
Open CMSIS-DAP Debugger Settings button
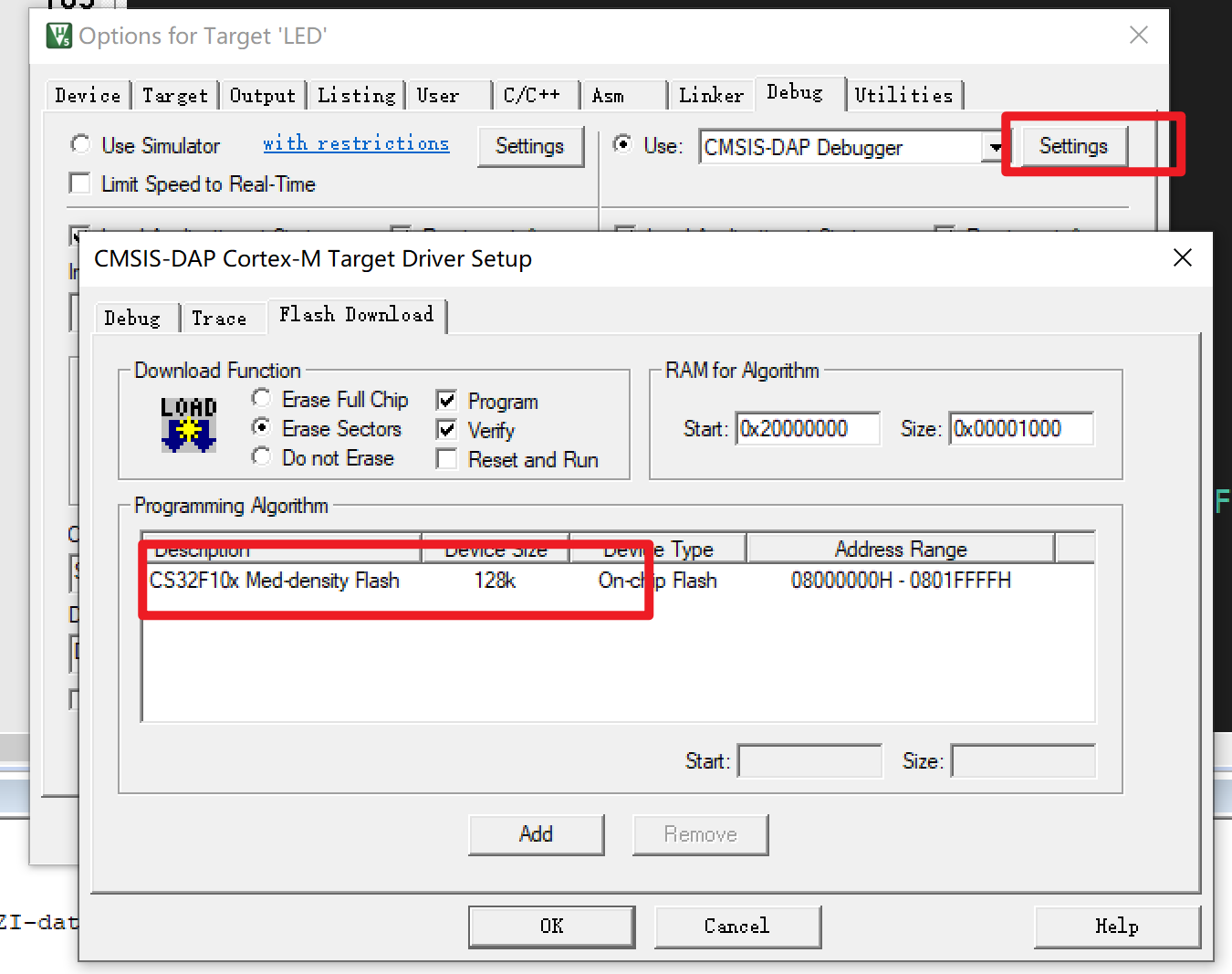[x=1074, y=146]
